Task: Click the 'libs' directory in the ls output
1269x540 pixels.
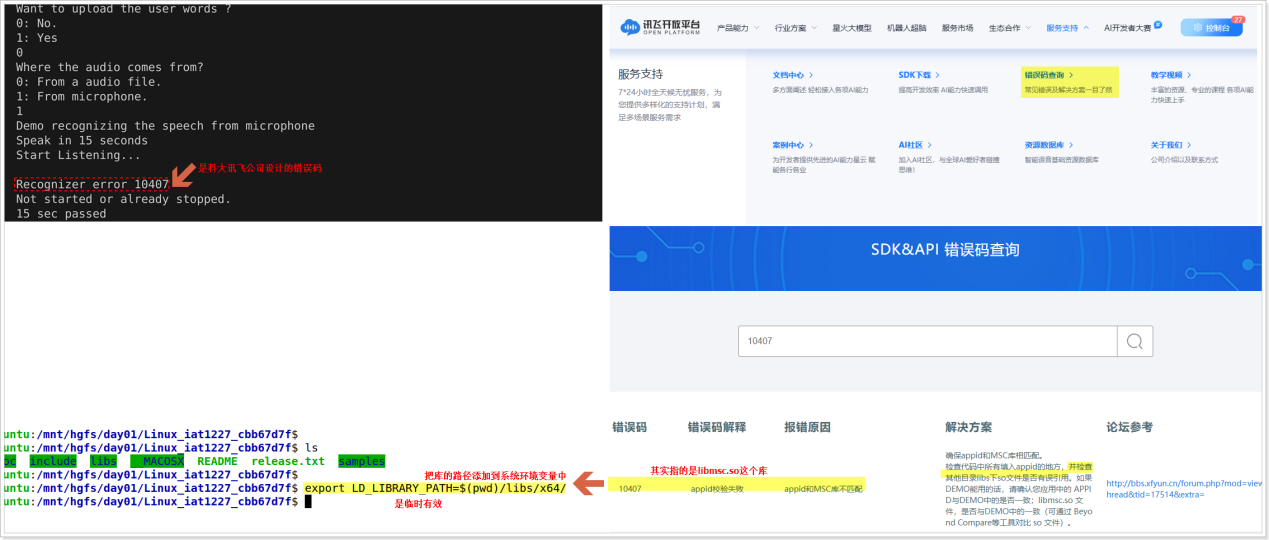Action: tap(103, 461)
